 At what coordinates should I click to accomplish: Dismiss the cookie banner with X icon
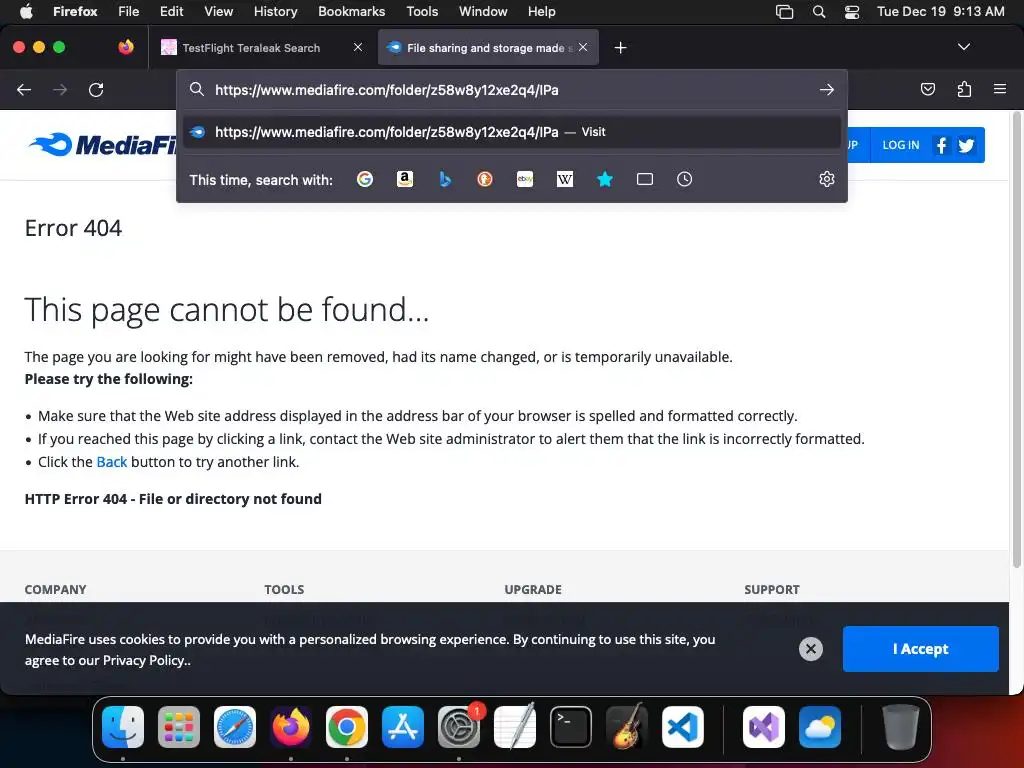(810, 648)
